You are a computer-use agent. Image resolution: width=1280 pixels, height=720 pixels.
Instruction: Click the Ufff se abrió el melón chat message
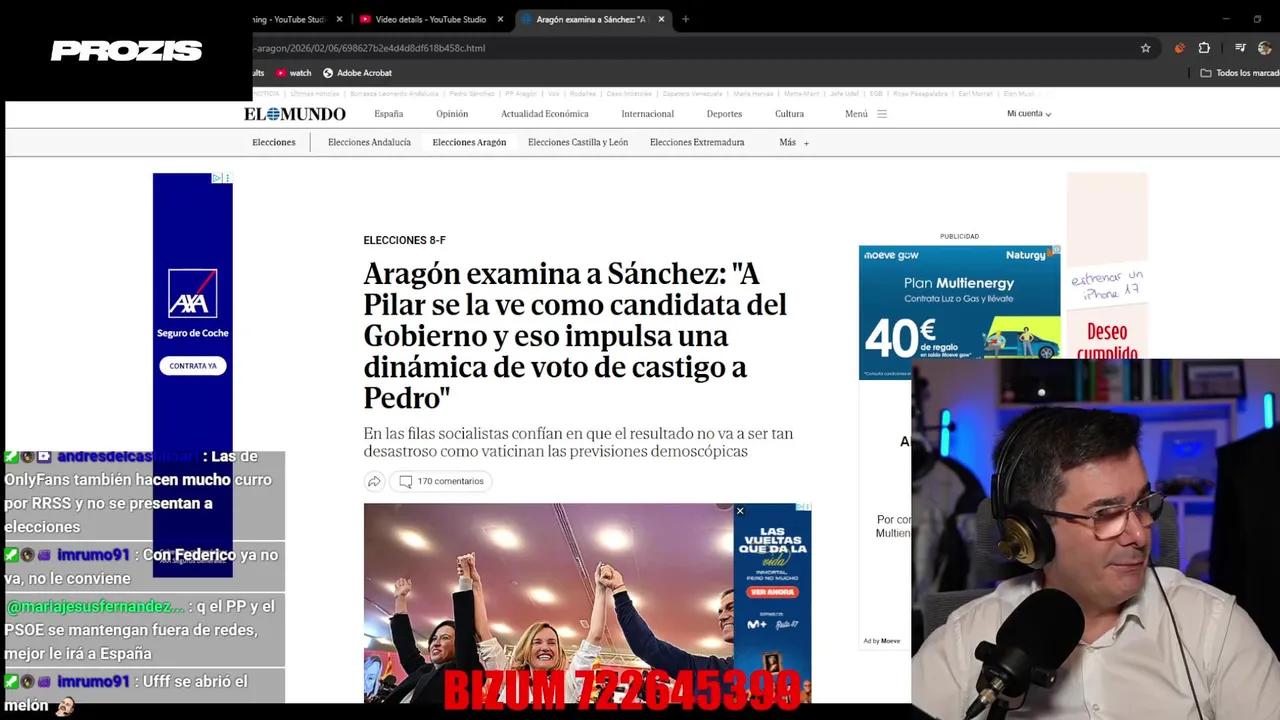[x=140, y=693]
